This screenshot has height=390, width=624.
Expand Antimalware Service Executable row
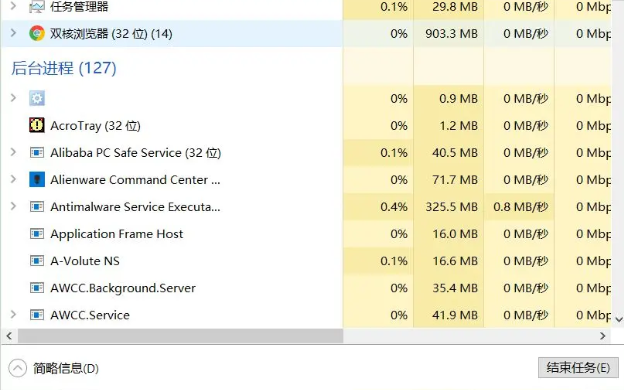coord(13,206)
